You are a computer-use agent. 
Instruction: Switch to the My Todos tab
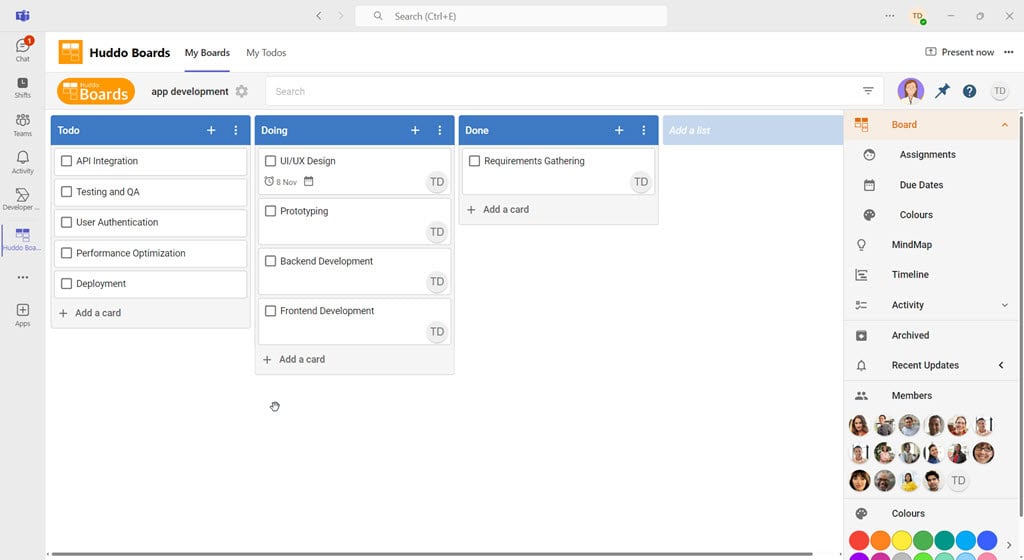[x=266, y=53]
